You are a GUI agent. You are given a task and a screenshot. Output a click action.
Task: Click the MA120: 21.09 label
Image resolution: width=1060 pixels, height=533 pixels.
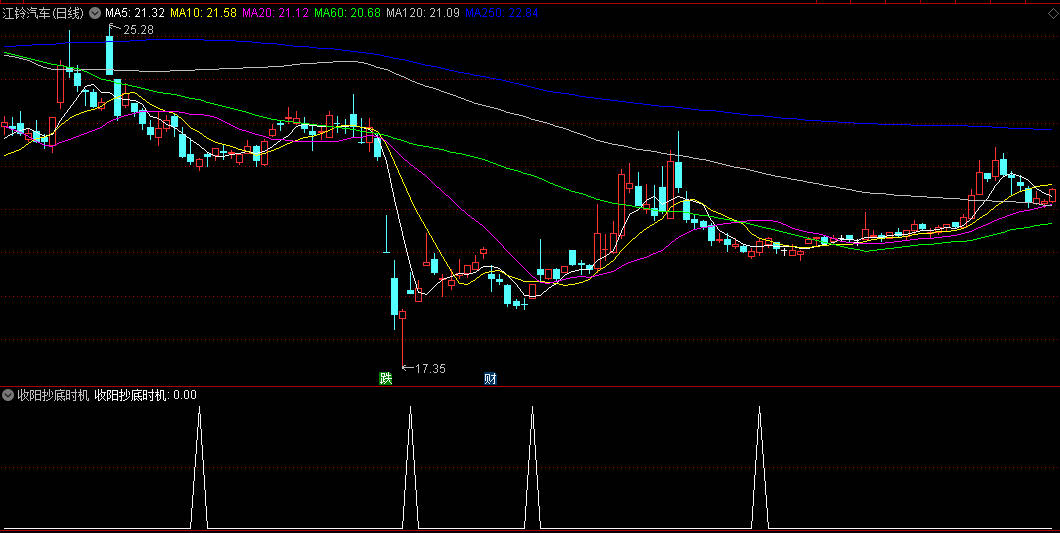click(423, 13)
